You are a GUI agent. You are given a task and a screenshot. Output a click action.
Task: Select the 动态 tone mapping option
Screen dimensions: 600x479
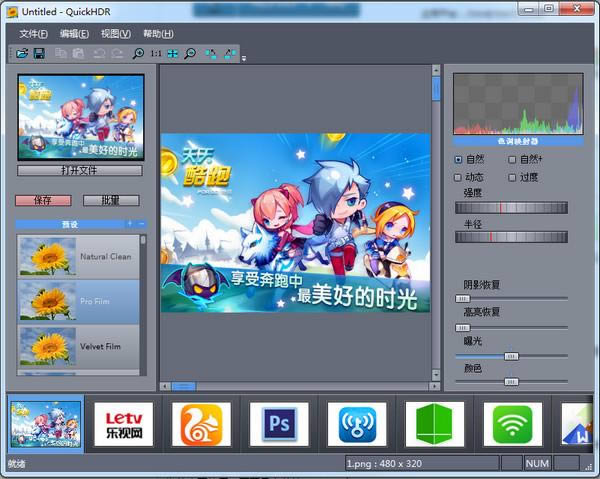[469, 177]
